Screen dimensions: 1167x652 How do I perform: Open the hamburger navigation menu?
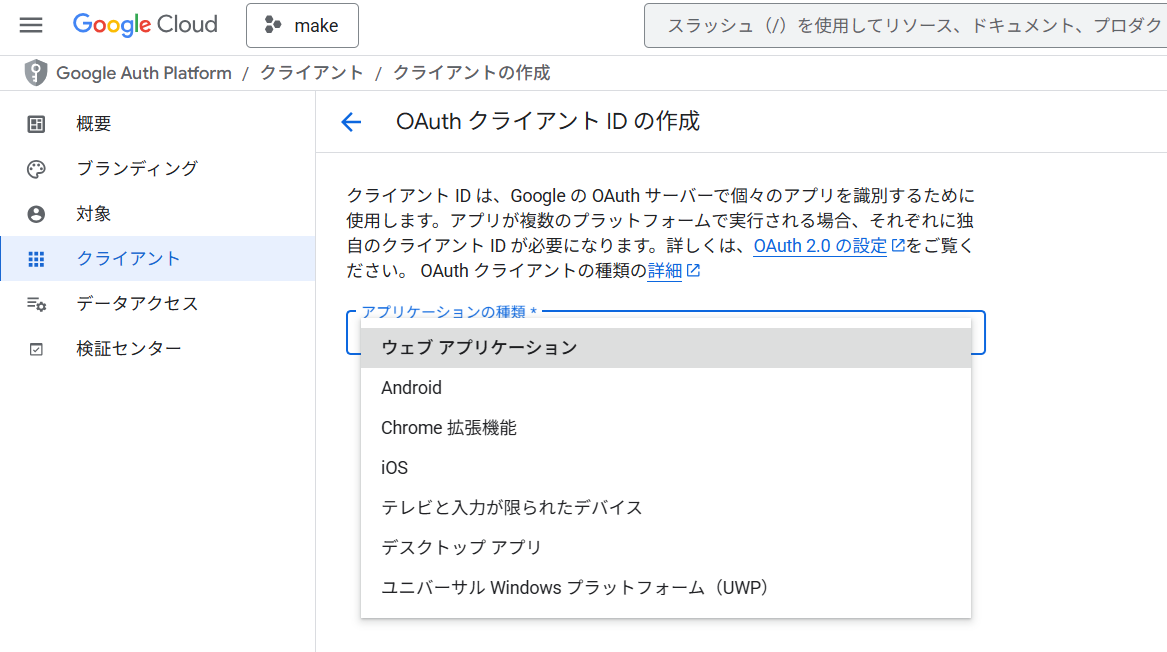pyautogui.click(x=31, y=25)
